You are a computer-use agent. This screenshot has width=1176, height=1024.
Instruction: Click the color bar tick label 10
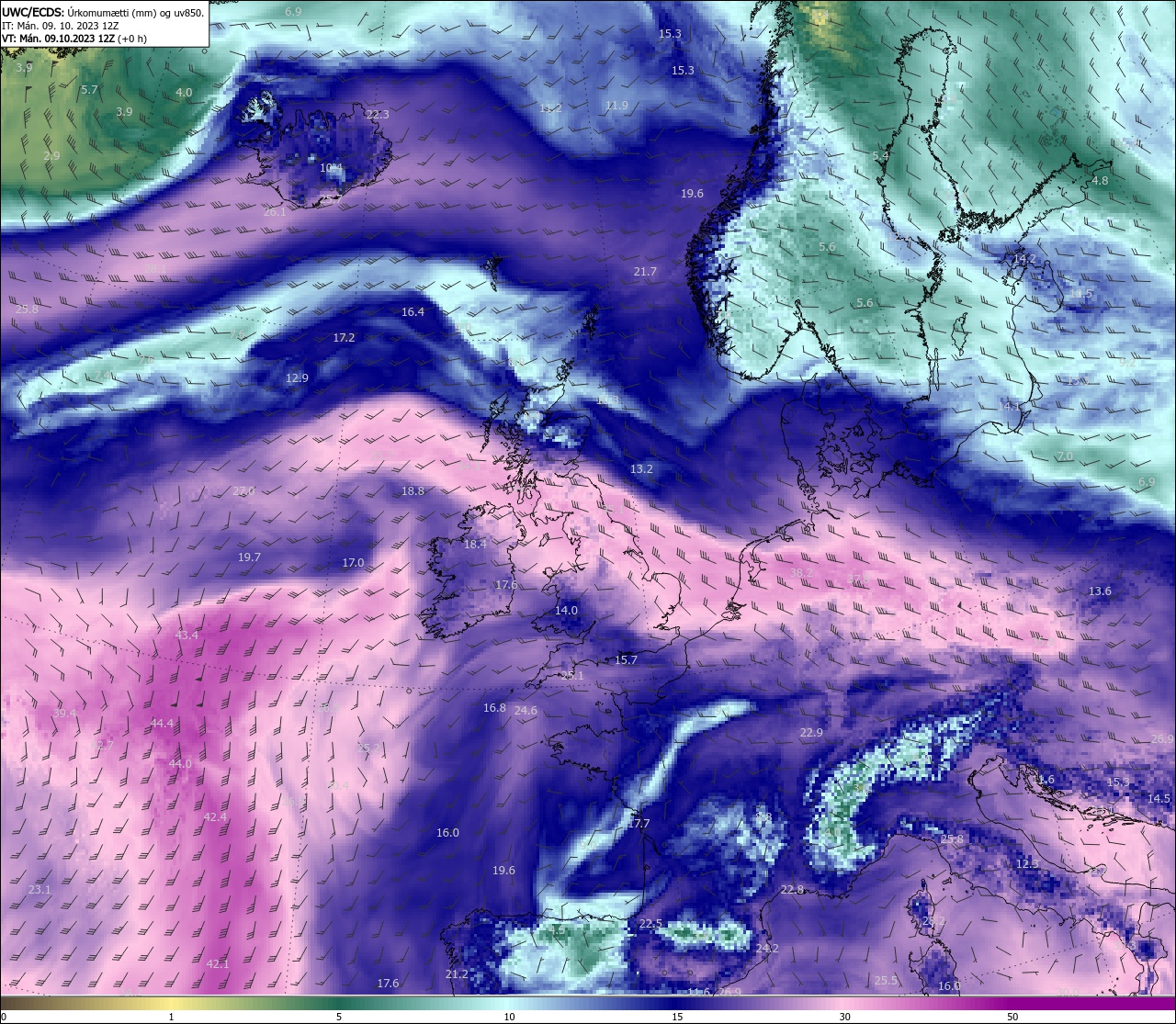click(509, 1017)
